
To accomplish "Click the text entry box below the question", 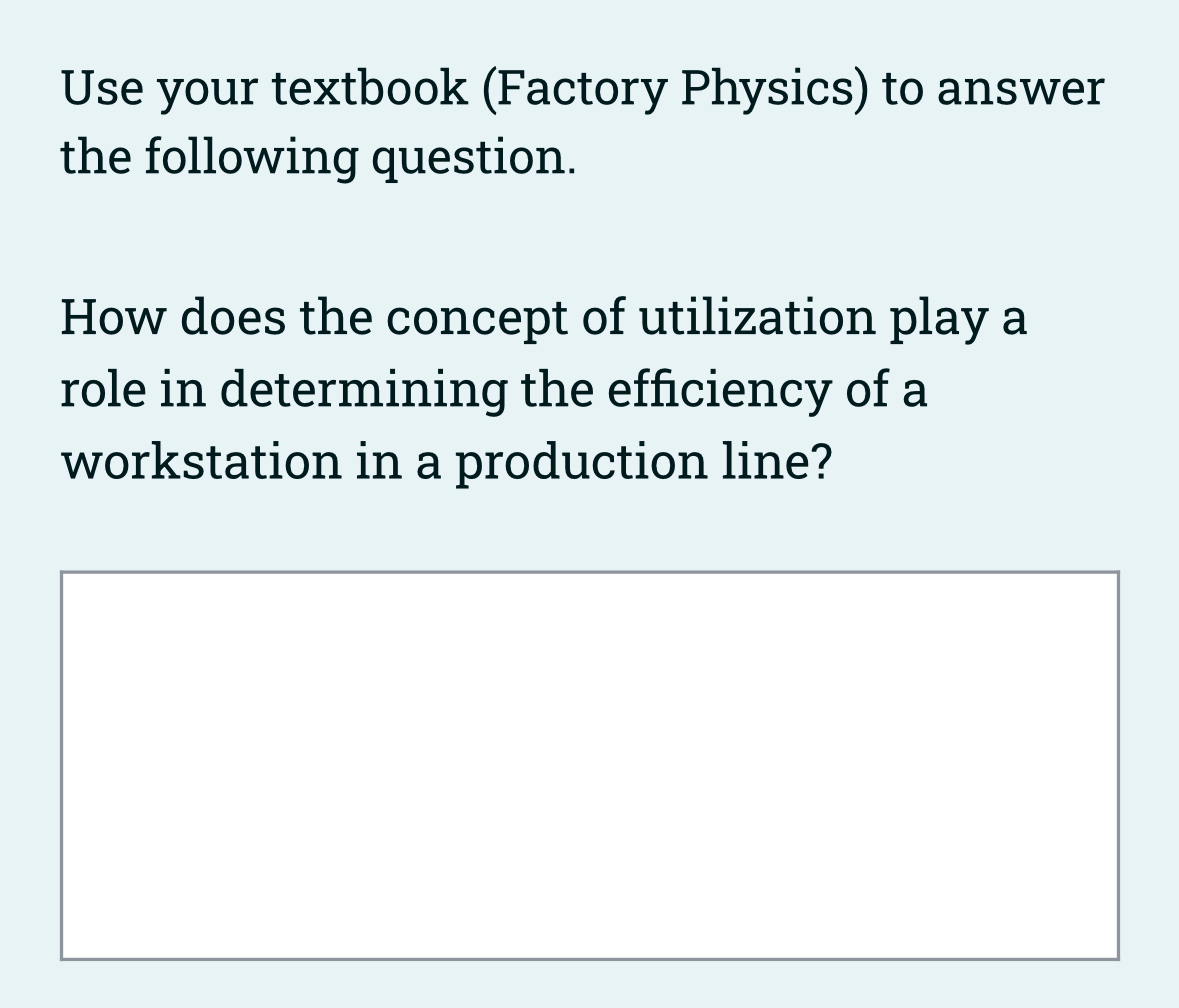I will tap(590, 765).
